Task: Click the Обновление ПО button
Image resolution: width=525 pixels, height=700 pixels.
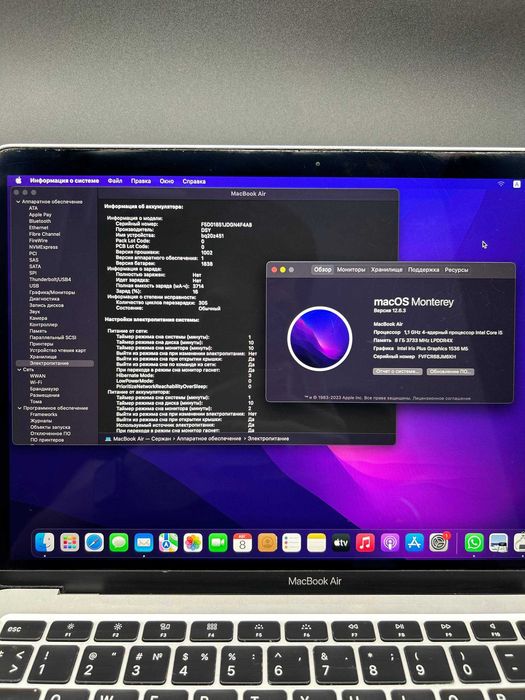Action: 450,371
